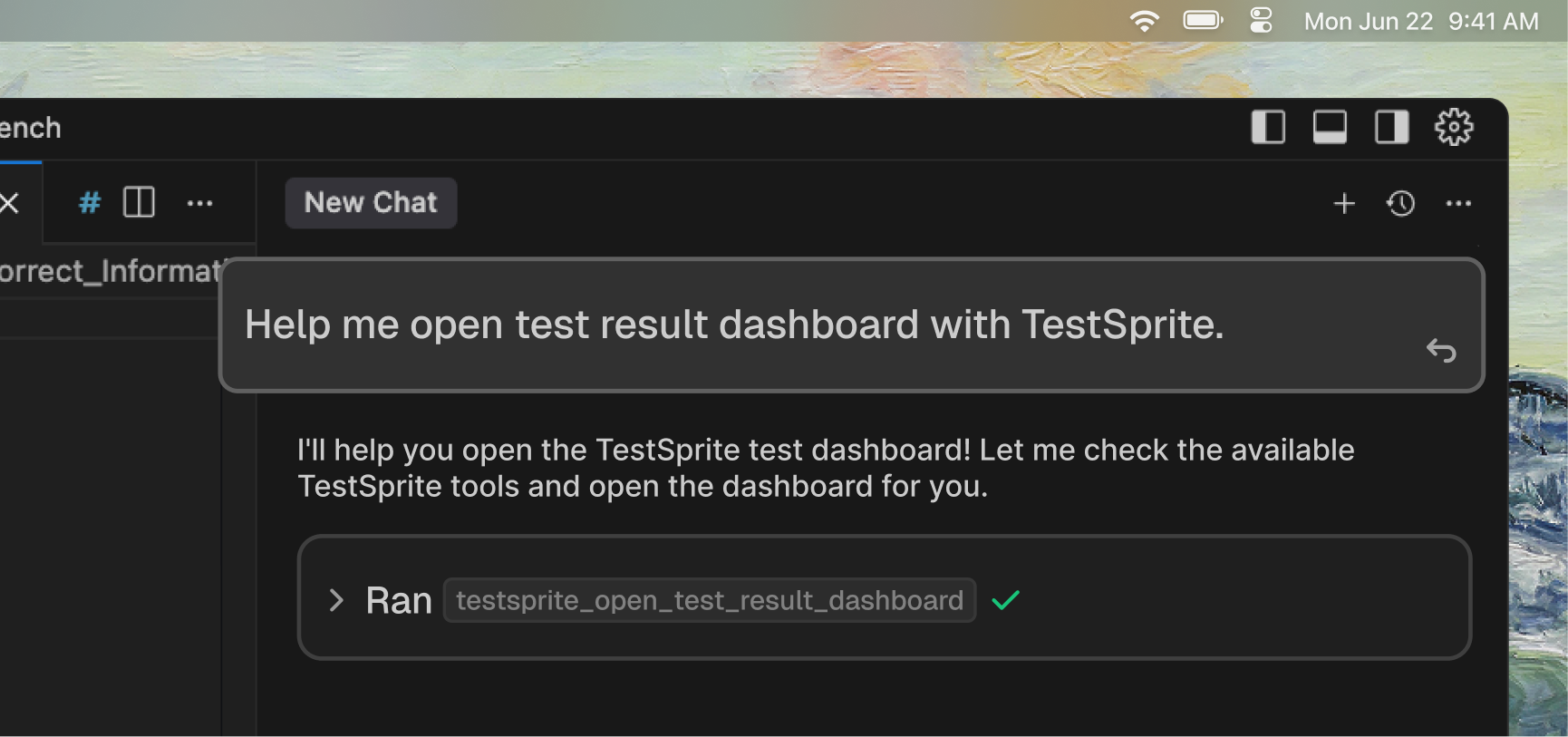Click the New Chat button
Screen dimensions: 1568x737
click(370, 202)
